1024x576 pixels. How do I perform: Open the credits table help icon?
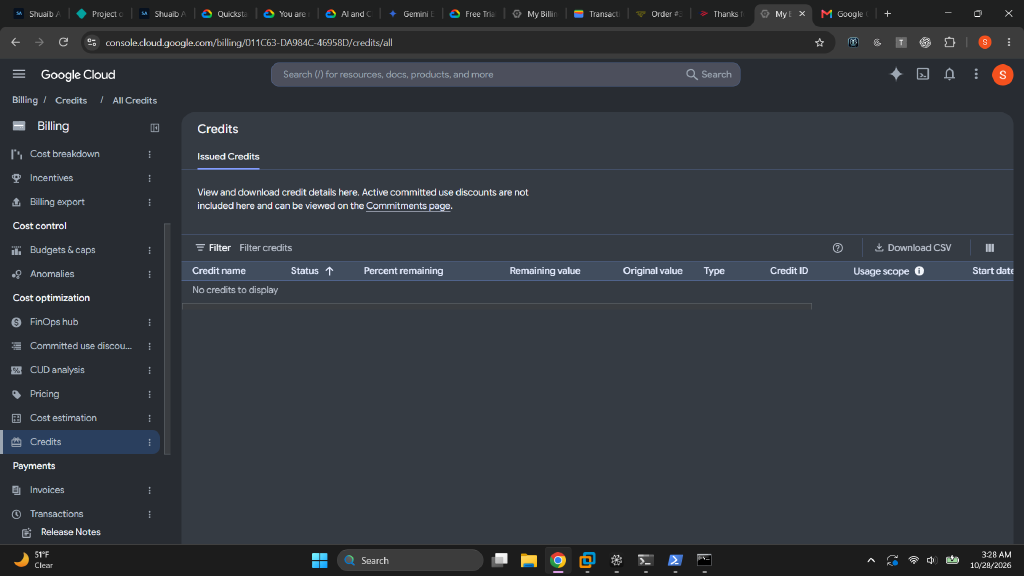[x=838, y=248]
